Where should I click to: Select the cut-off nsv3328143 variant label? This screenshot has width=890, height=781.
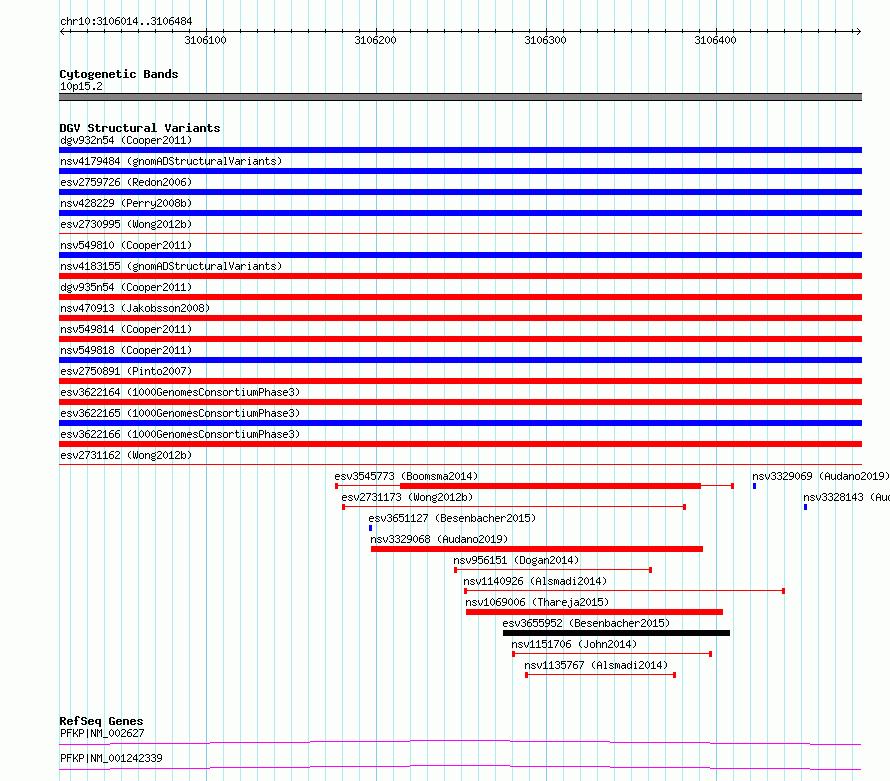(x=846, y=497)
